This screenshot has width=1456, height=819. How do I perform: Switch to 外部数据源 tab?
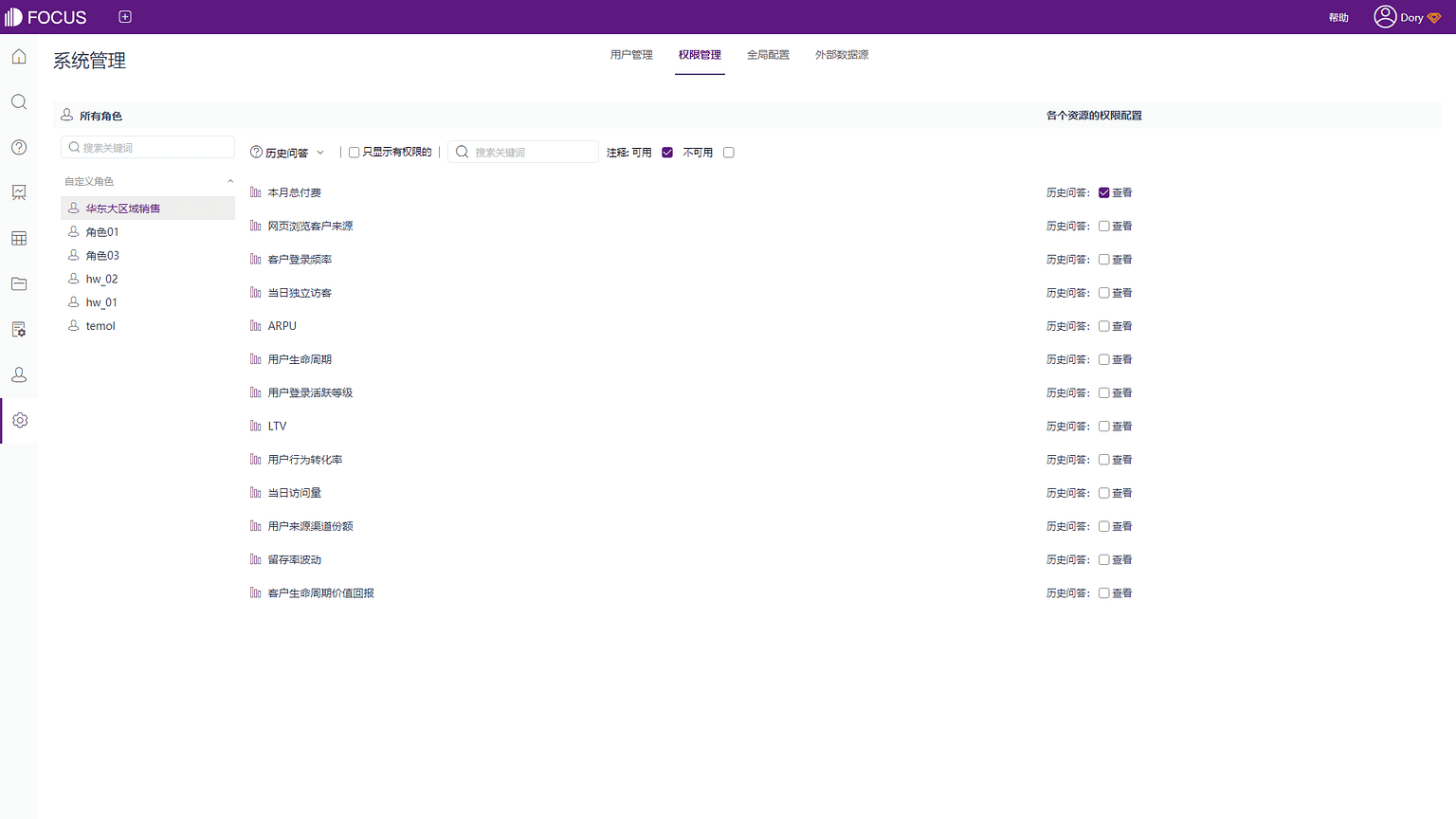pyautogui.click(x=842, y=55)
